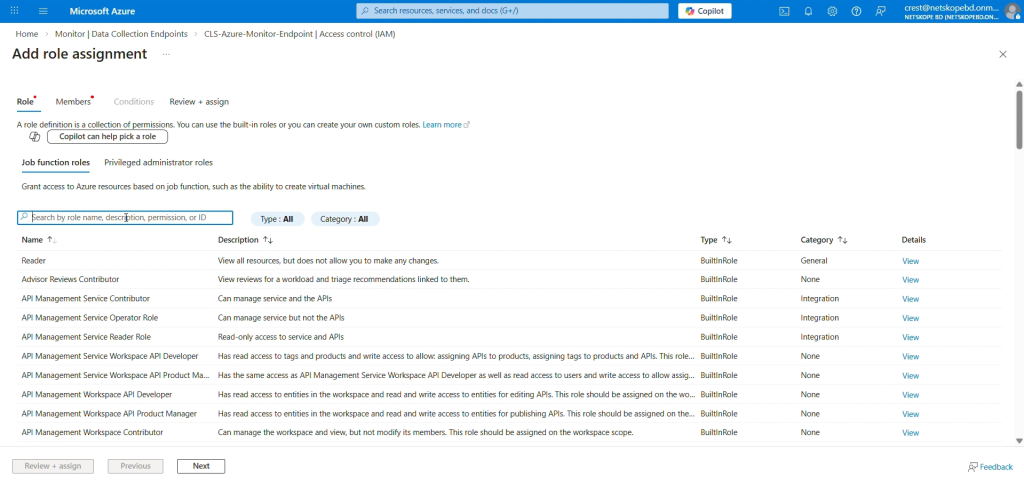Click the top bar feedback person icon

(881, 11)
